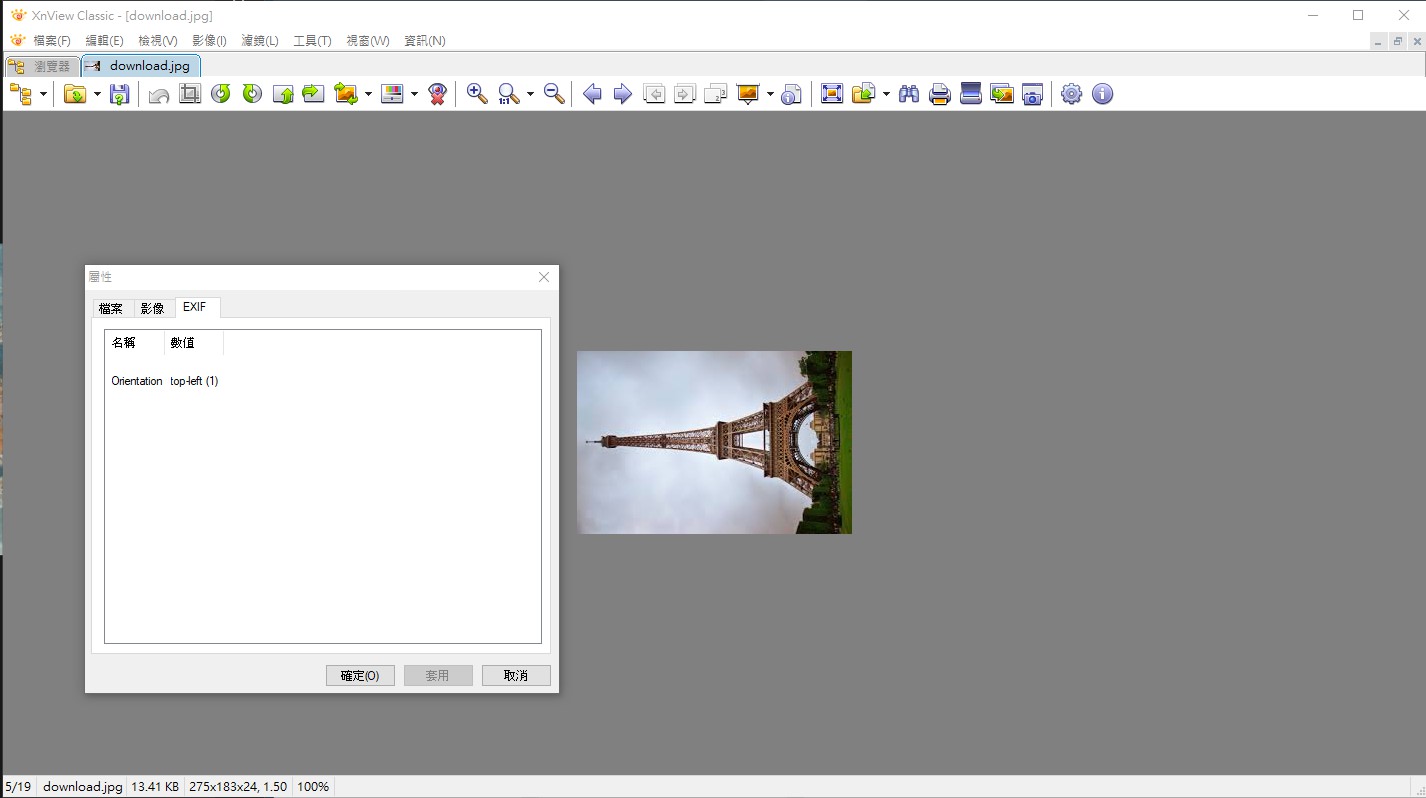
Task: Expand the export file dropdown arrow
Action: [886, 94]
